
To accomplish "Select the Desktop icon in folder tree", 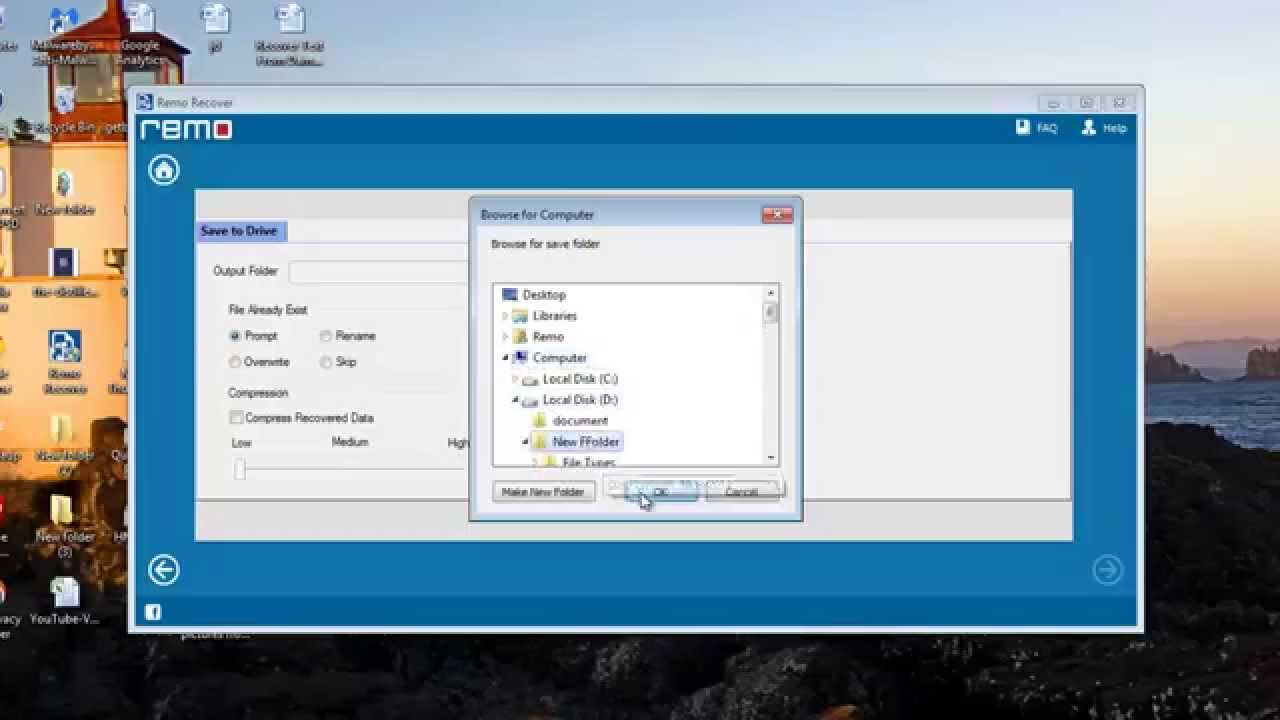I will click(x=510, y=295).
